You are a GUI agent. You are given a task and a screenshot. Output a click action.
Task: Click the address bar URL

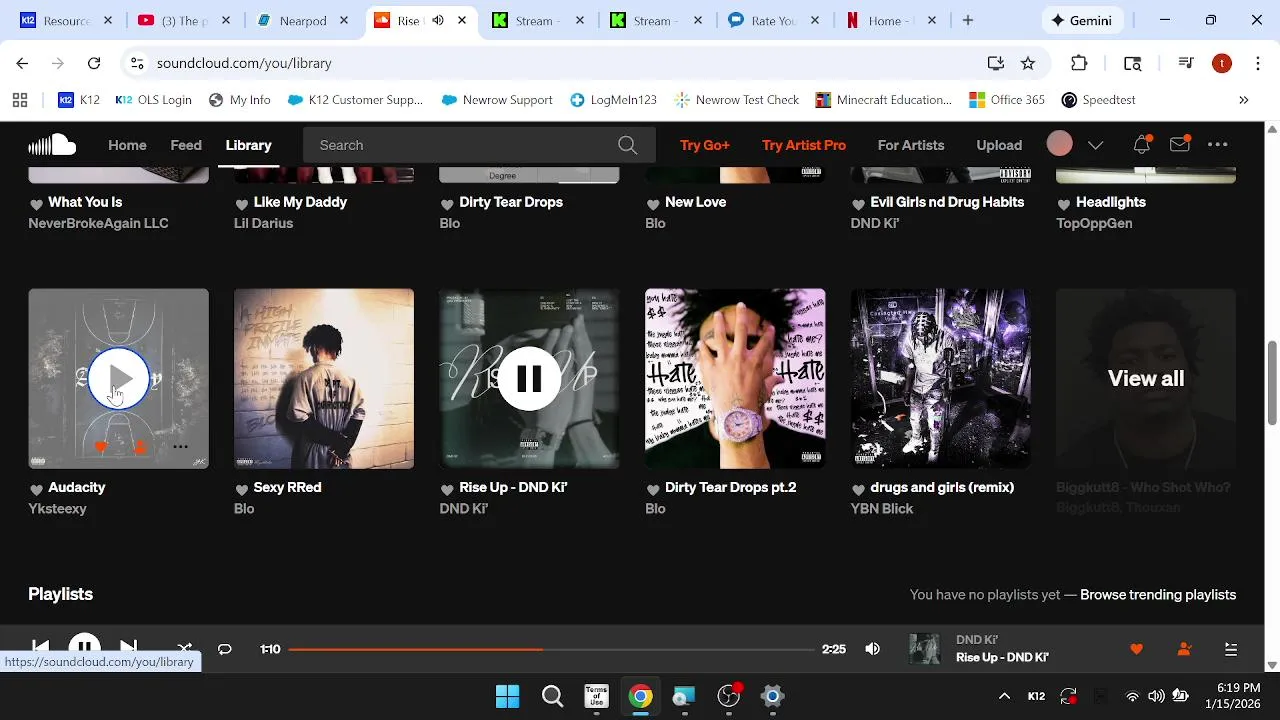(244, 63)
